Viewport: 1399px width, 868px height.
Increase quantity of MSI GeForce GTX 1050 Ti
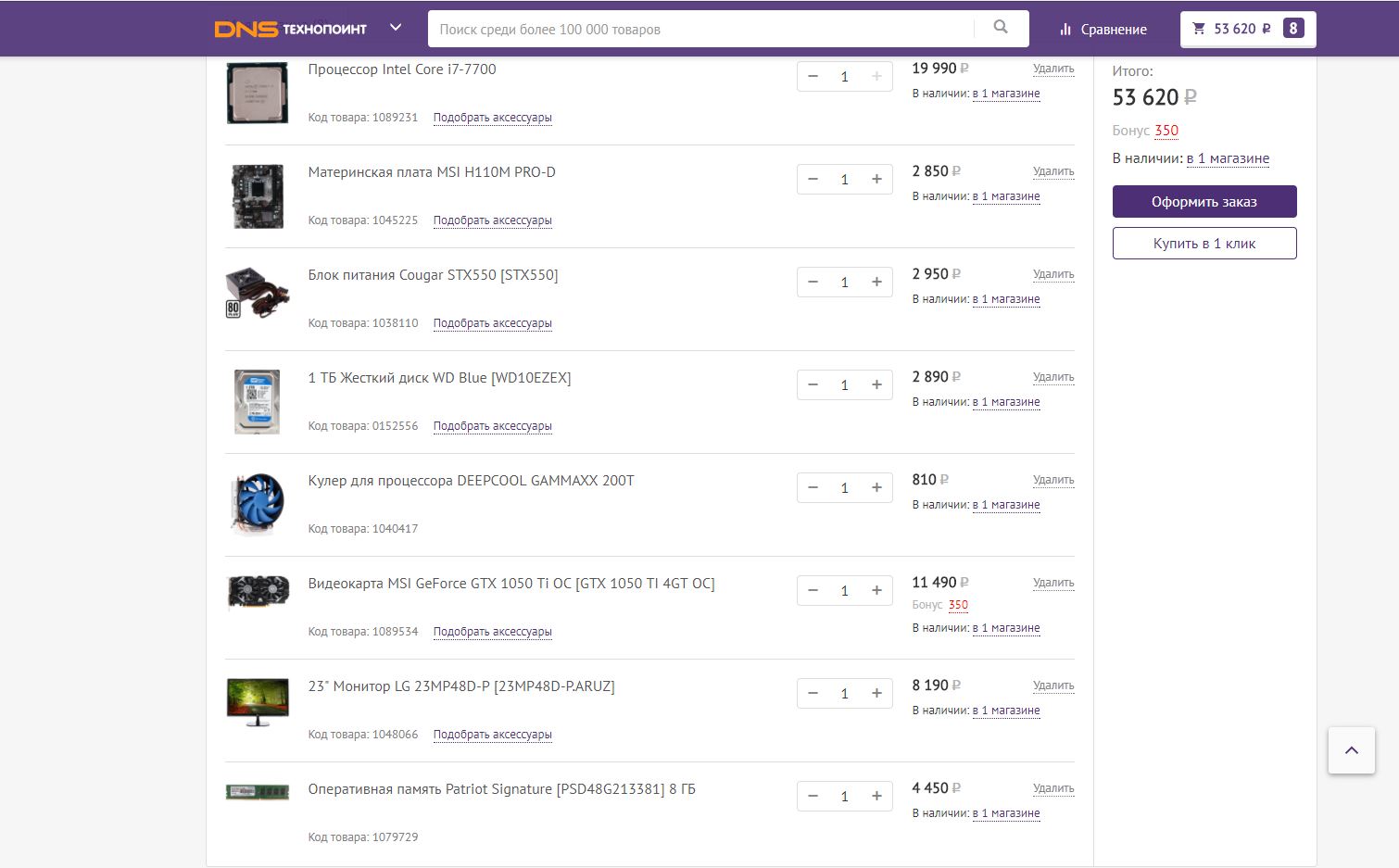pyautogui.click(x=876, y=591)
